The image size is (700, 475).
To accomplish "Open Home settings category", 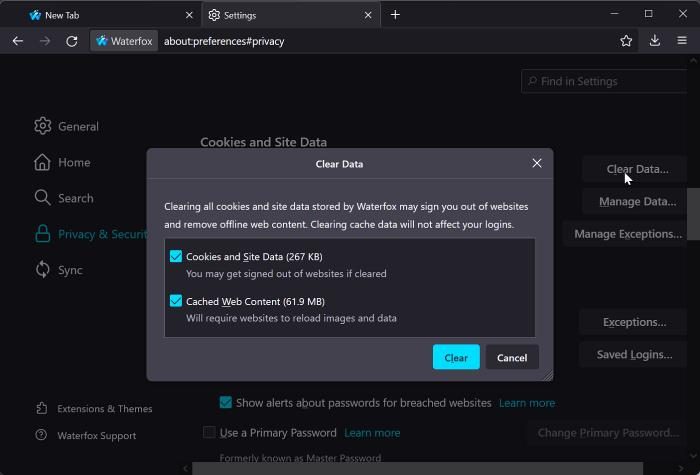I will coord(62,162).
